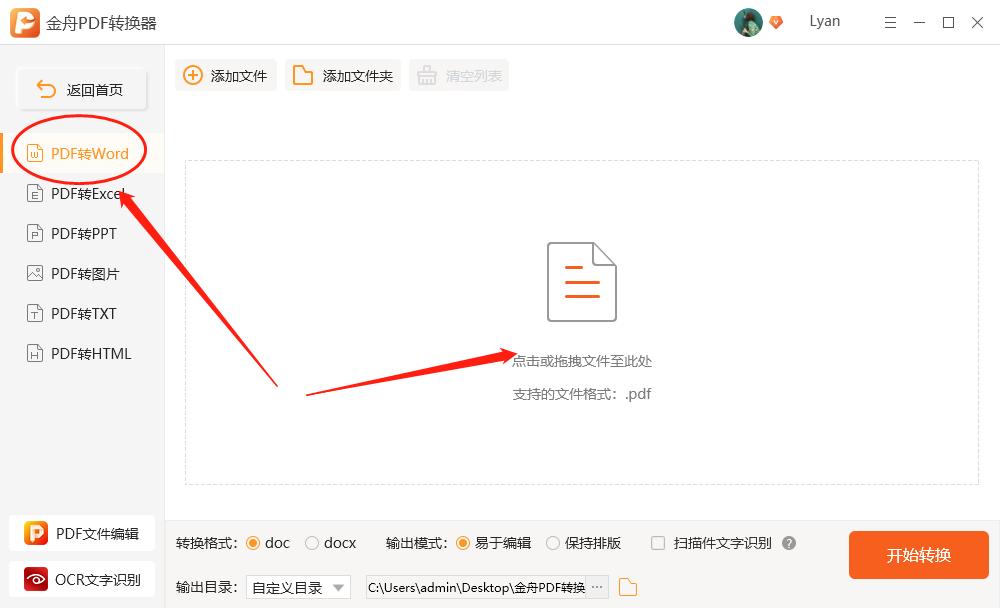The height and width of the screenshot is (609, 1000).
Task: Open the 自定义目录 dropdown
Action: pos(298,587)
